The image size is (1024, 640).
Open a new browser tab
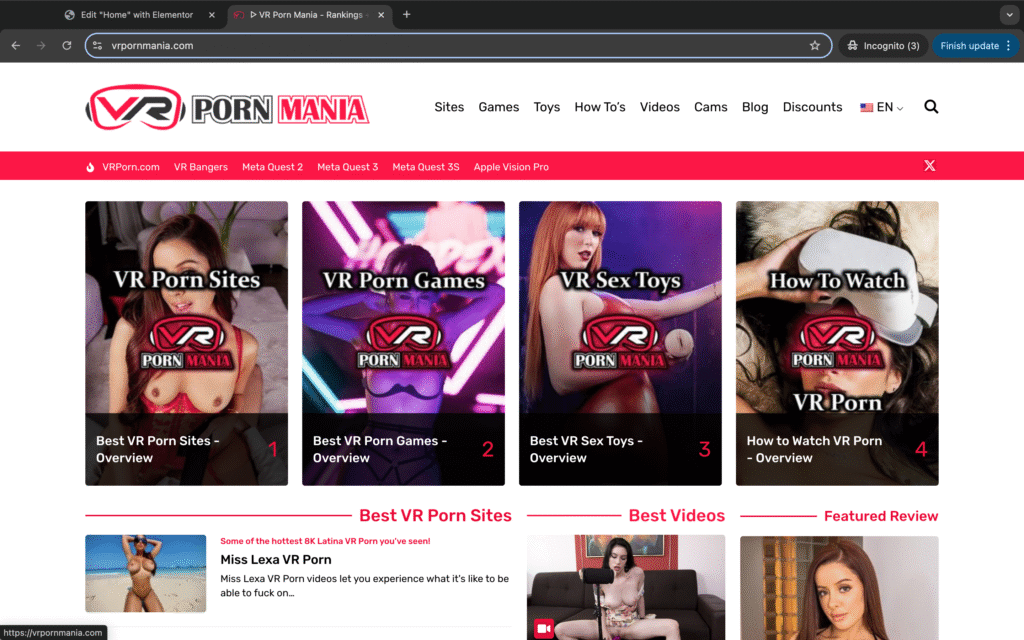pyautogui.click(x=406, y=14)
